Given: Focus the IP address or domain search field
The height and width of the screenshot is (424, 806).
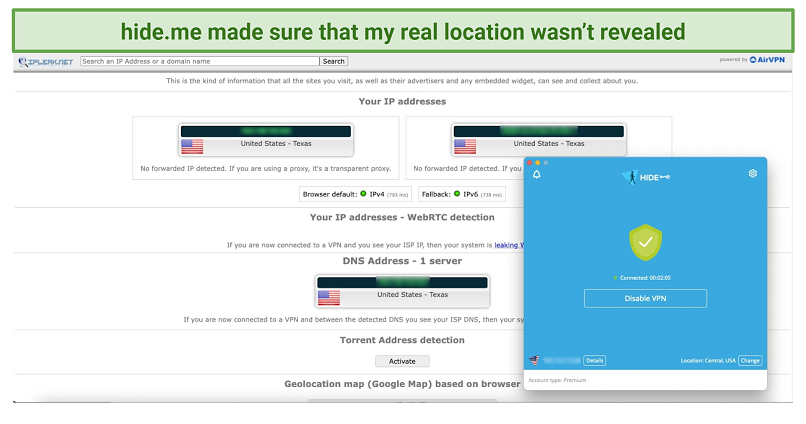Looking at the screenshot, I should 199,61.
